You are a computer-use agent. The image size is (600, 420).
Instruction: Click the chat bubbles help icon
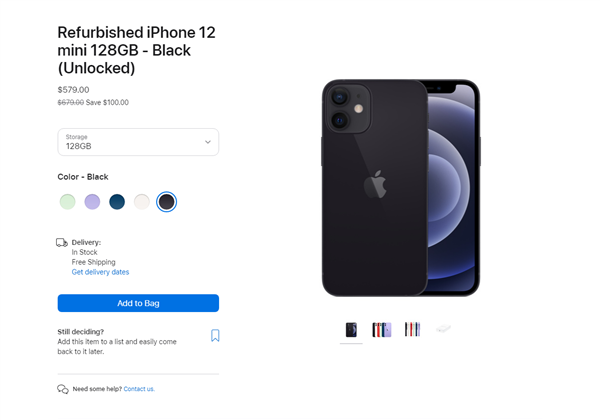click(63, 389)
